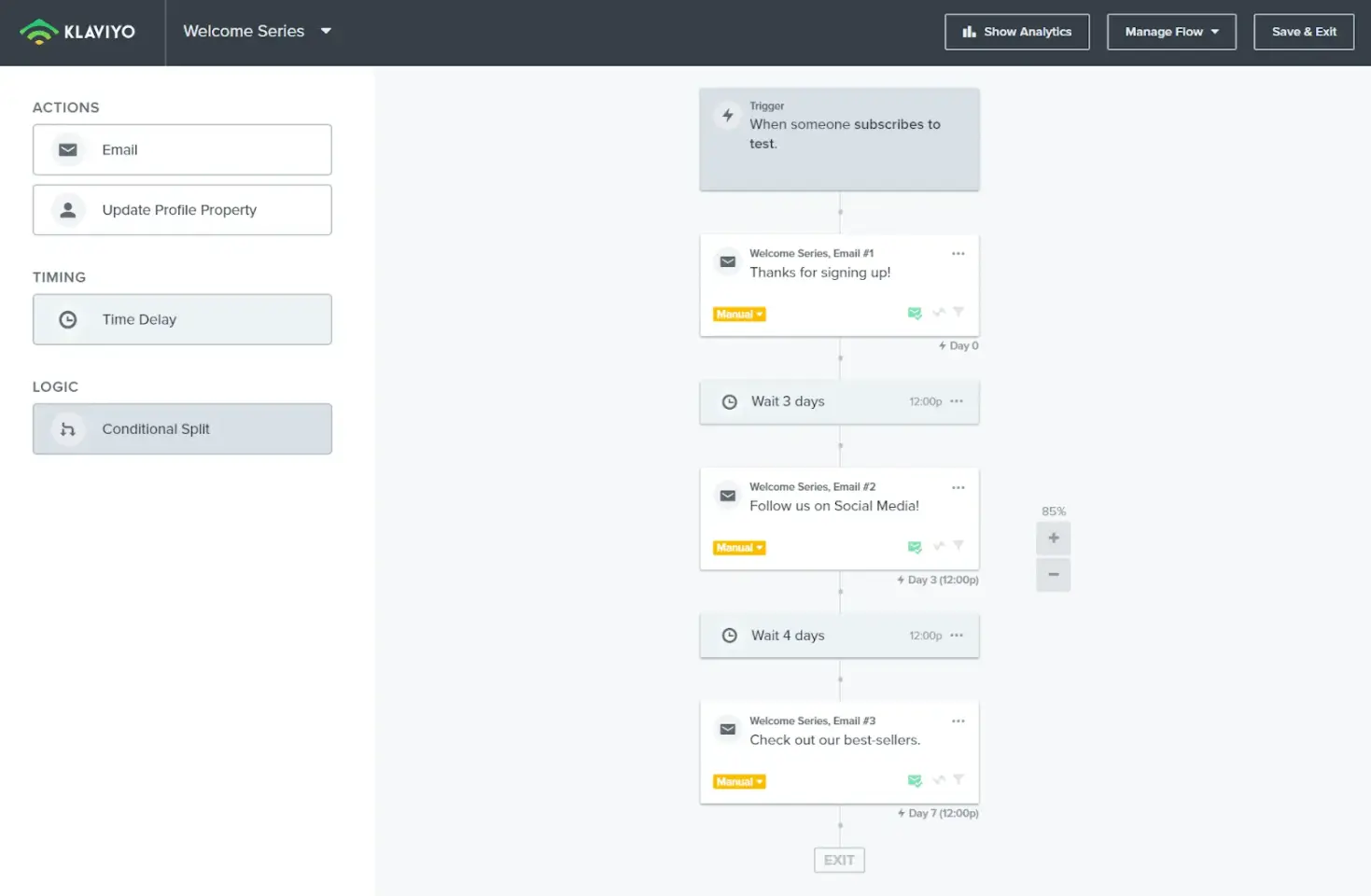
Task: Open the options menu on the Wait 3 days step
Action: pos(956,401)
